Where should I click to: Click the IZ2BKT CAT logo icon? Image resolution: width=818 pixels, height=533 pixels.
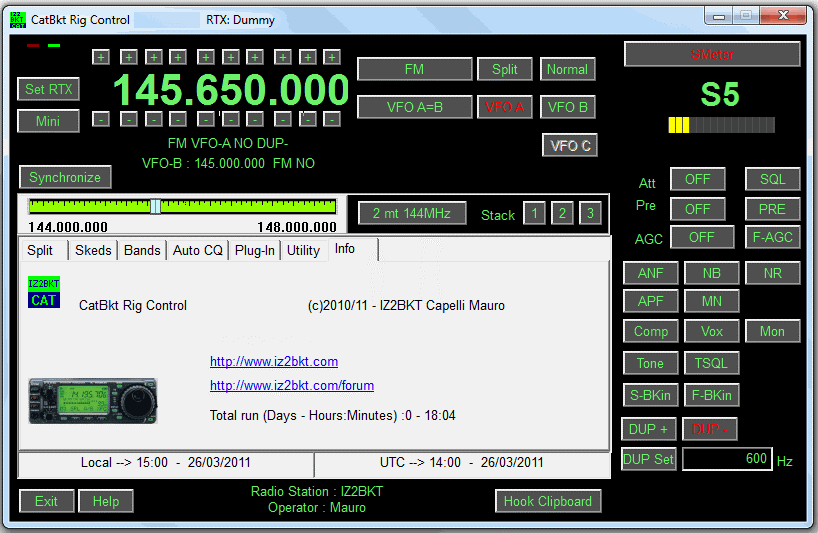pyautogui.click(x=44, y=292)
